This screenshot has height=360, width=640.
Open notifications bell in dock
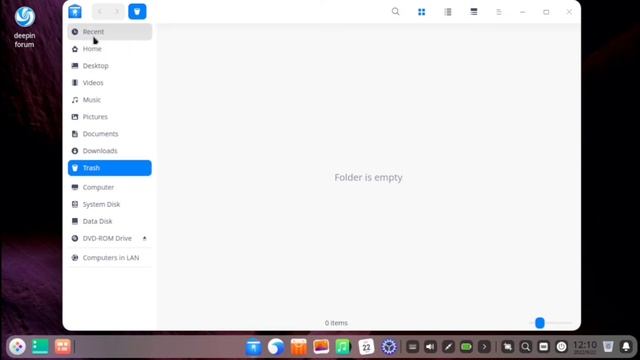click(x=626, y=347)
